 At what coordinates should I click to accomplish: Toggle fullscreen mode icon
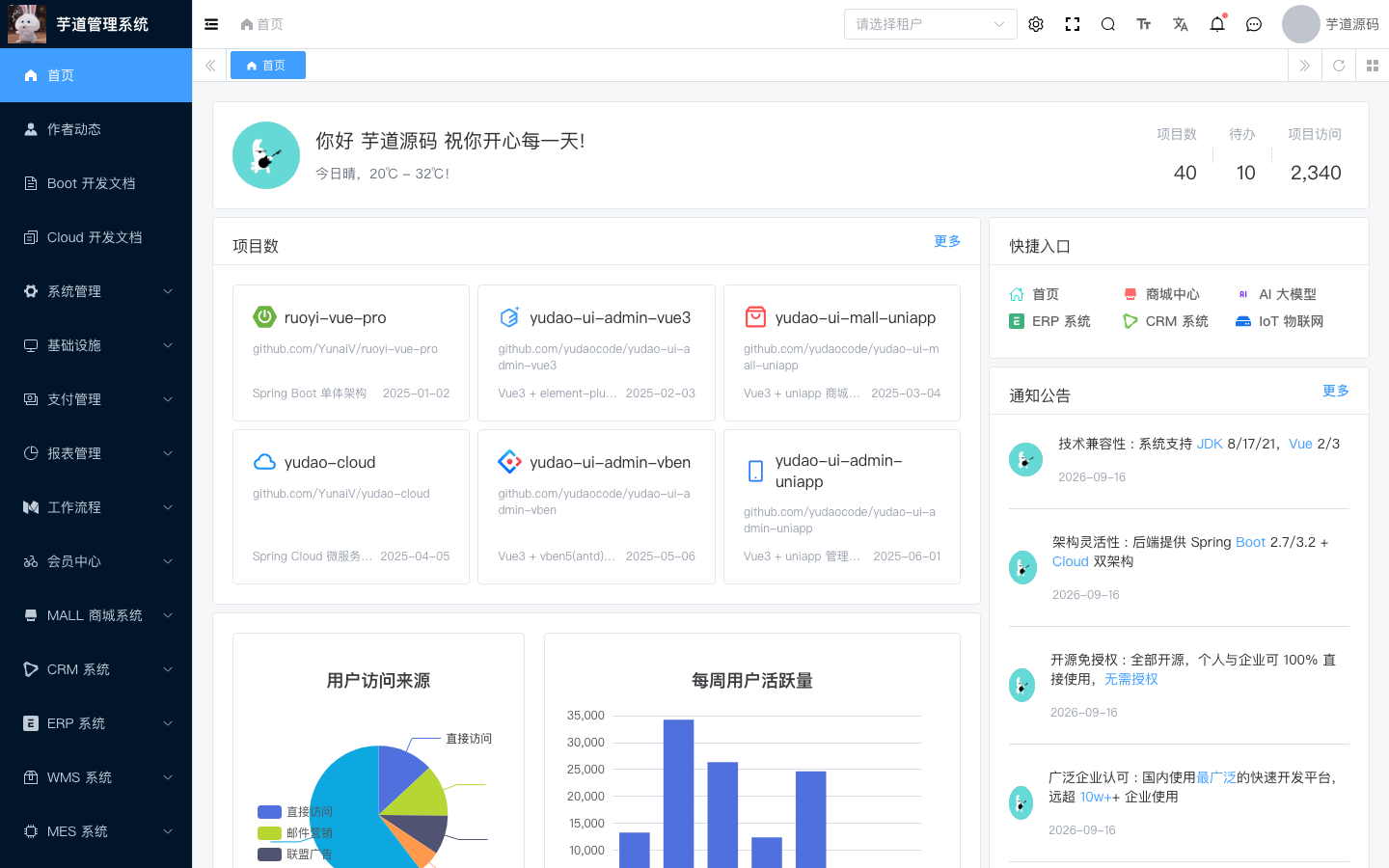[1073, 24]
